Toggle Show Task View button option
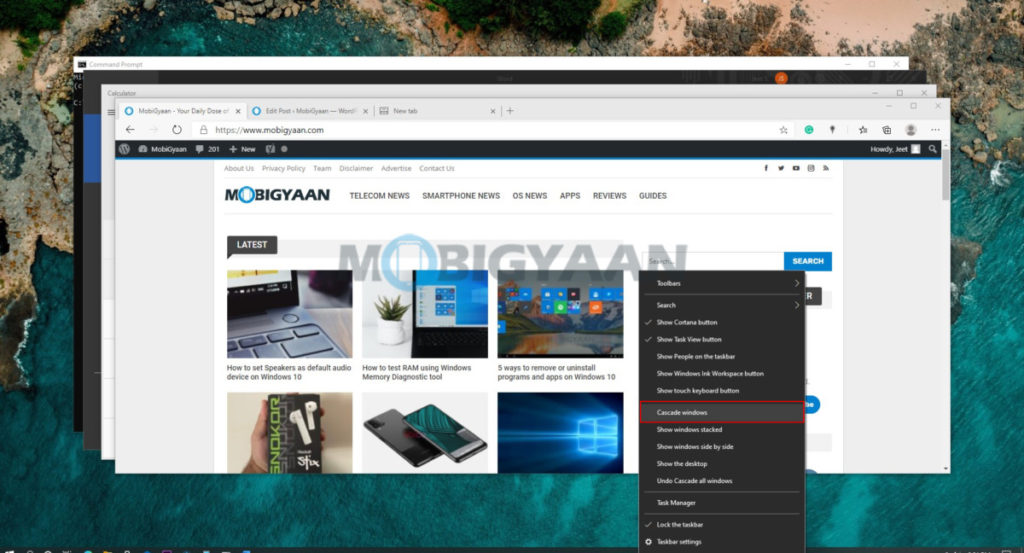 (x=722, y=340)
